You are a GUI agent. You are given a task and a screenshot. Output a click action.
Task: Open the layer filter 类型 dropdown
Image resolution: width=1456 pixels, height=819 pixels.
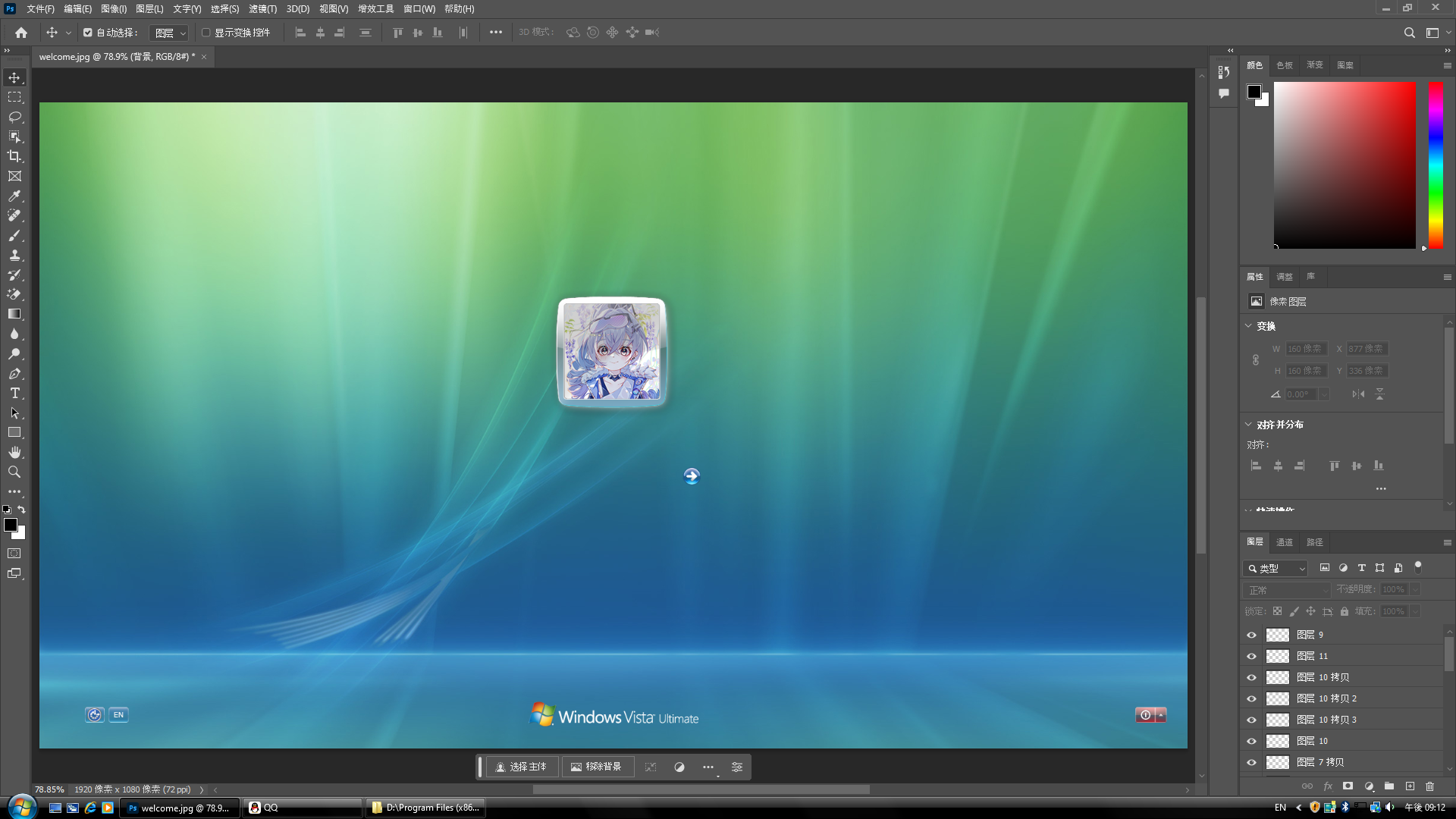click(x=1276, y=568)
